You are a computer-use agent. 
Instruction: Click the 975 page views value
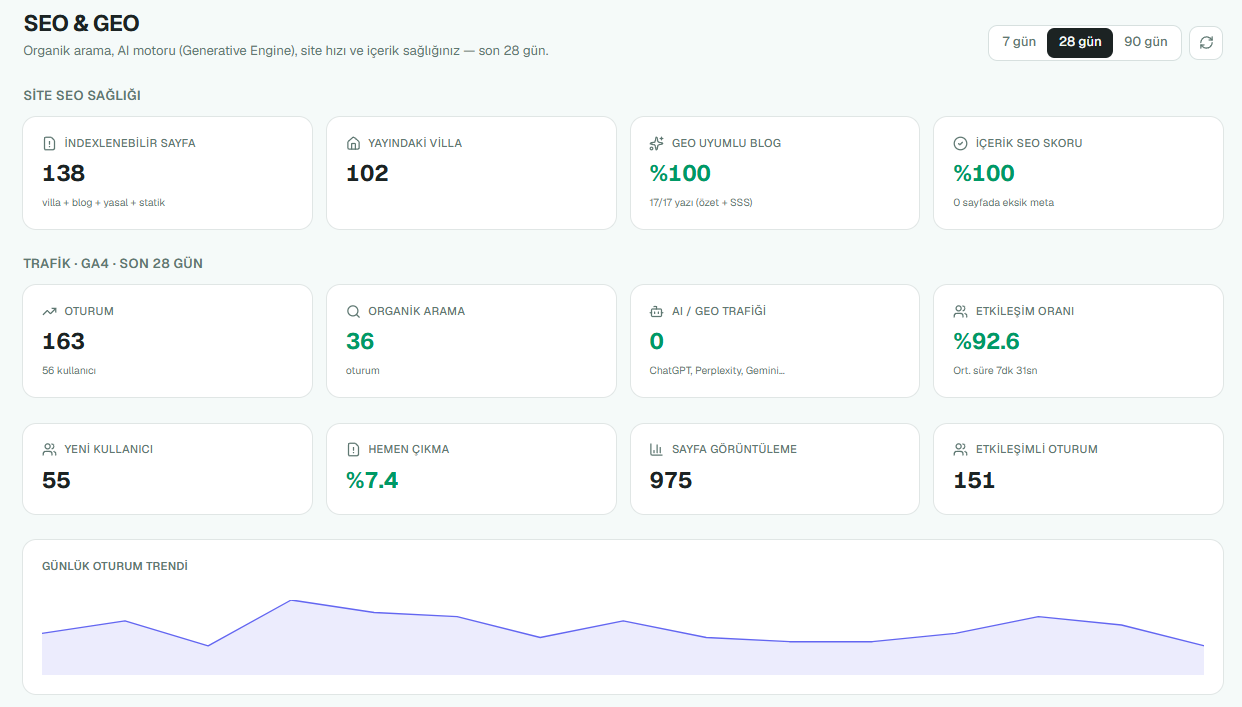[x=671, y=480]
